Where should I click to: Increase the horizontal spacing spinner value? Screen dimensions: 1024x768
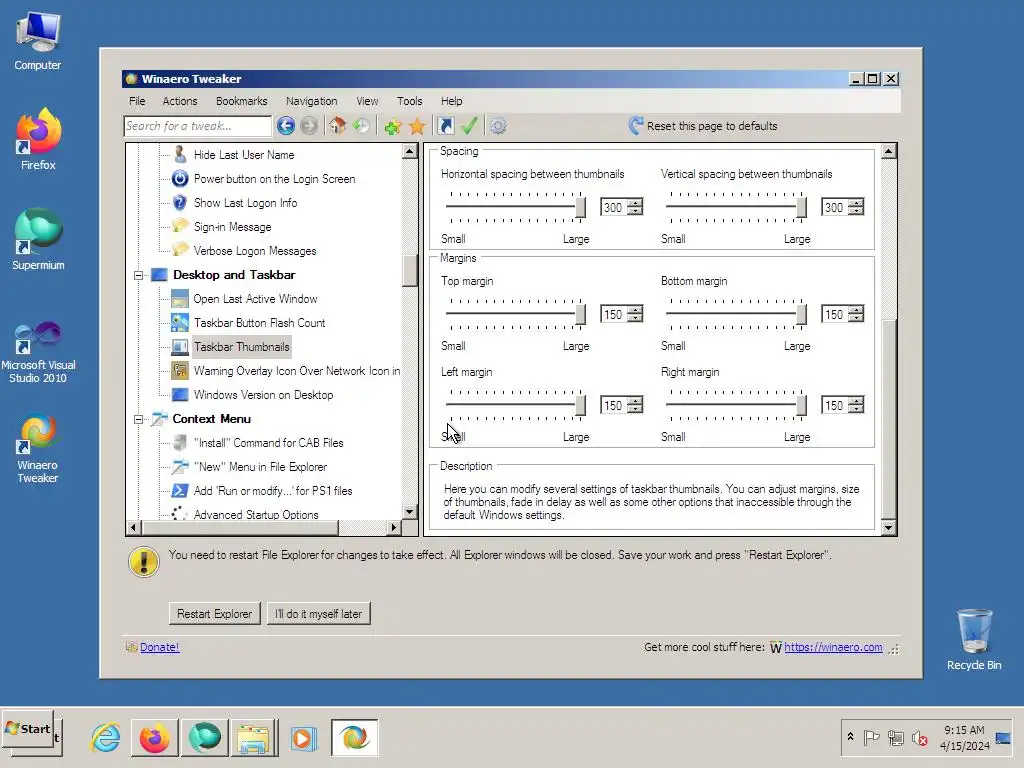click(635, 202)
